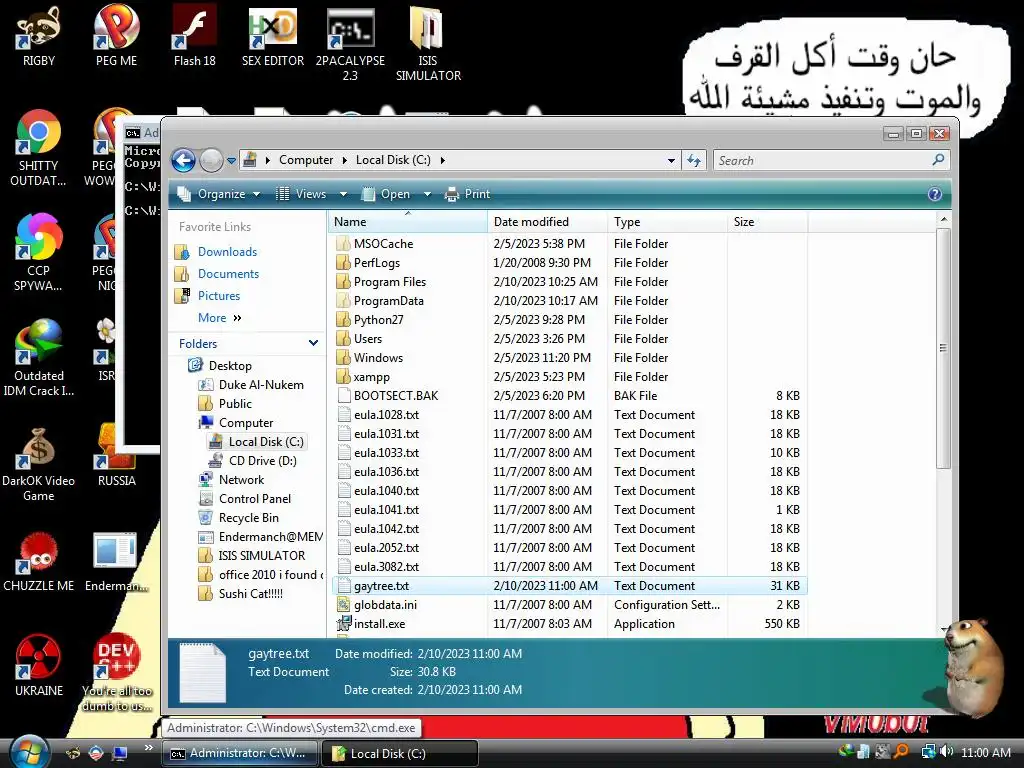Click the Explorer Forward arrow button
Screen dimensions: 1024x768
211,160
